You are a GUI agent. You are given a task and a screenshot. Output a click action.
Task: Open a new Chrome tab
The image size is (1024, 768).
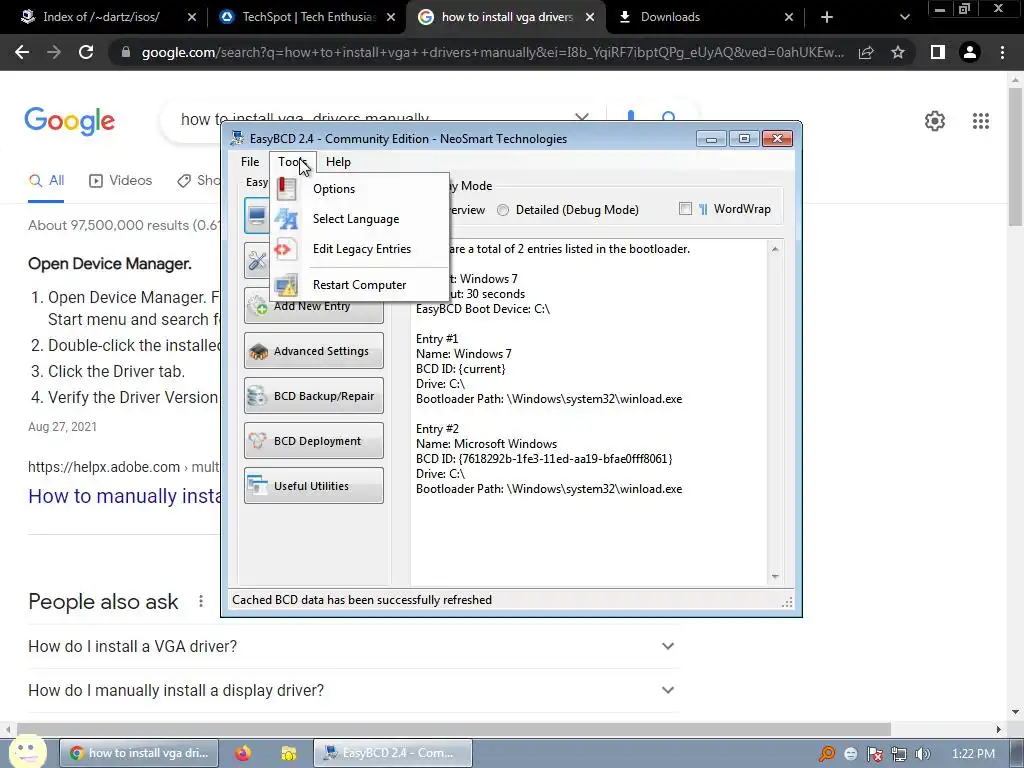pyautogui.click(x=827, y=17)
